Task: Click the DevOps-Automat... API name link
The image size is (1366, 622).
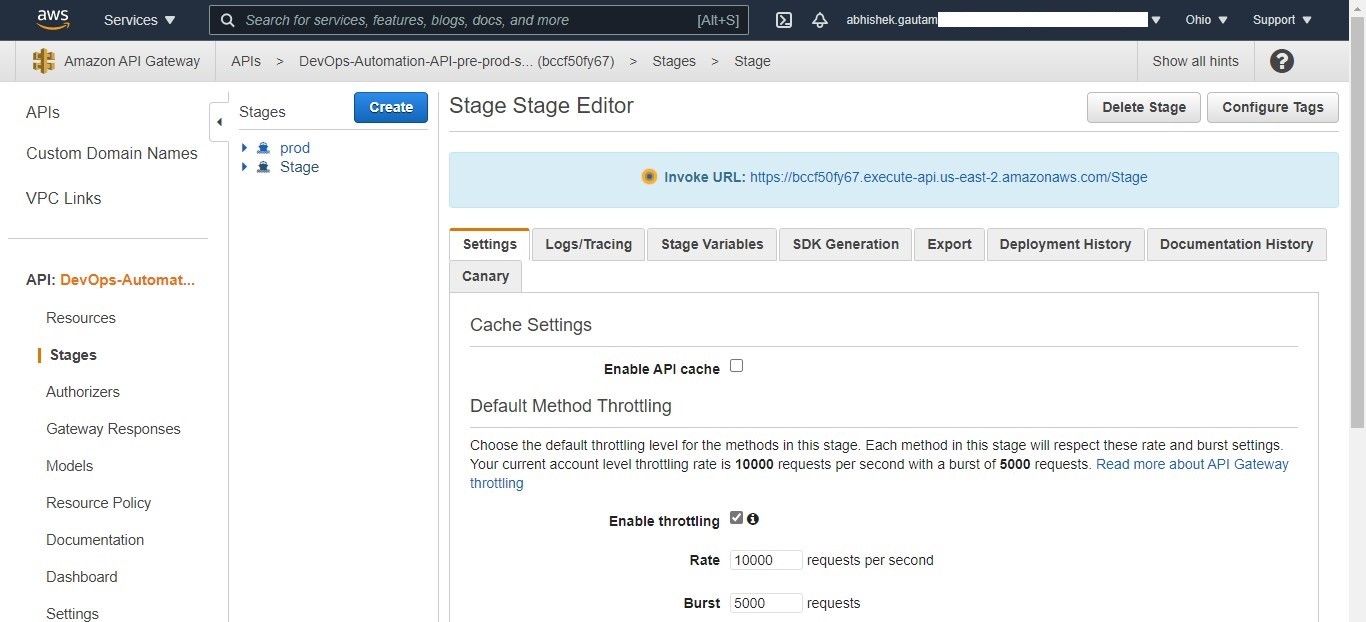Action: pyautogui.click(x=128, y=280)
